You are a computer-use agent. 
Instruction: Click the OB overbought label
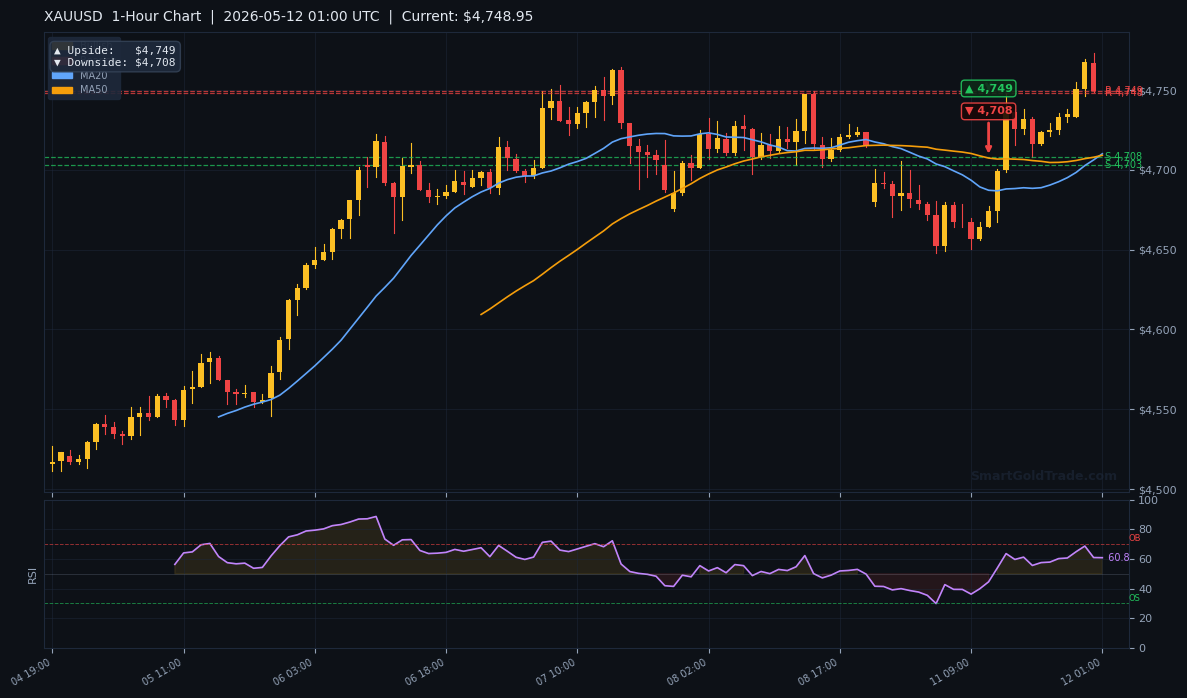[x=1134, y=538]
